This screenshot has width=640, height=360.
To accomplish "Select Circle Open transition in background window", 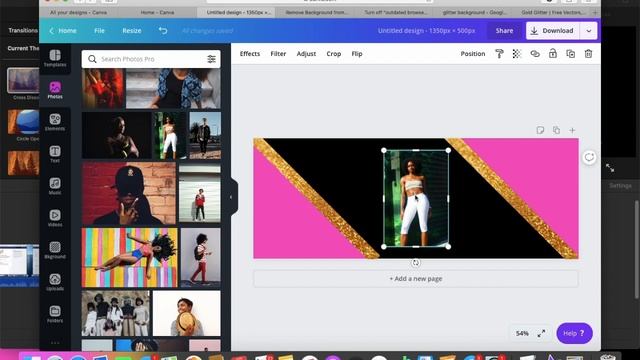I will point(23,122).
